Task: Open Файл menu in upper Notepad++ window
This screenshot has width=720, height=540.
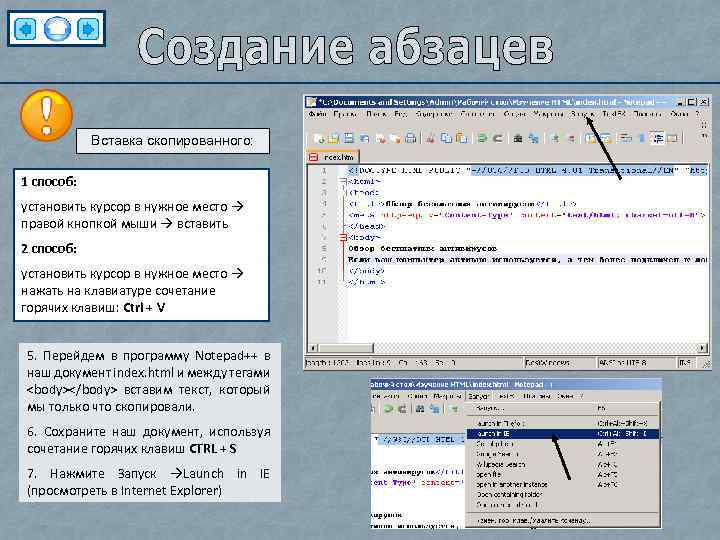Action: 317,113
